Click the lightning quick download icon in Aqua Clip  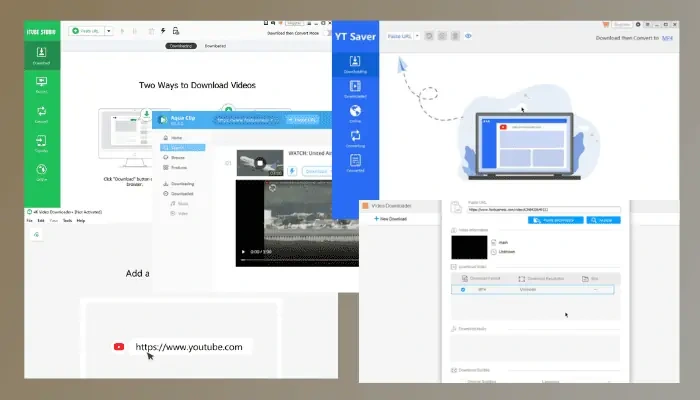tap(292, 171)
